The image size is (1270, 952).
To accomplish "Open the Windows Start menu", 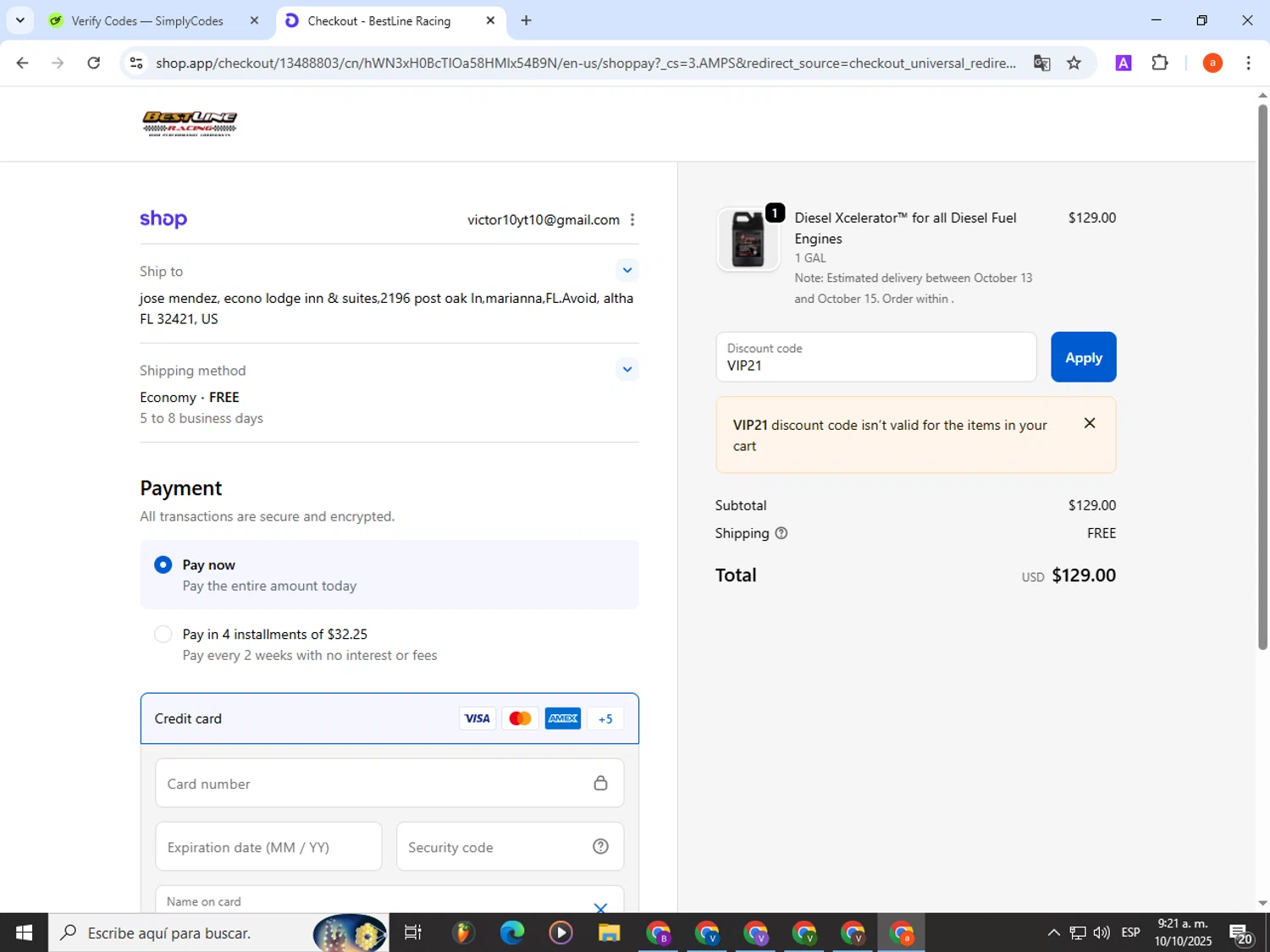I will coord(24,933).
